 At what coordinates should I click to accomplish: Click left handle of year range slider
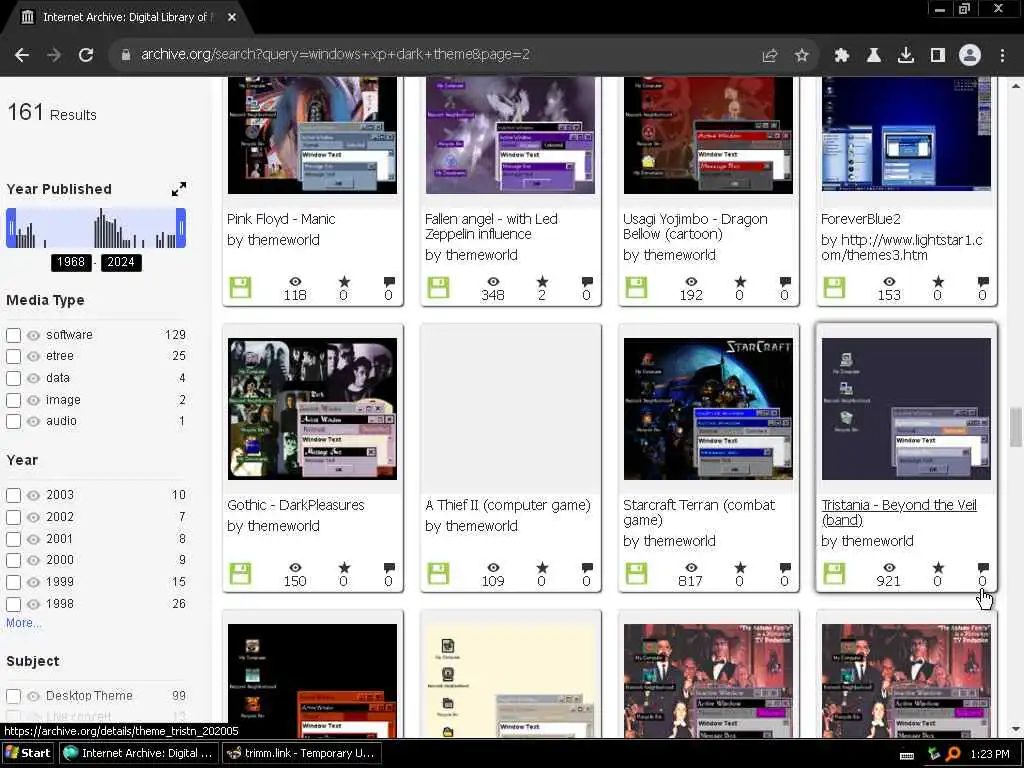click(11, 228)
